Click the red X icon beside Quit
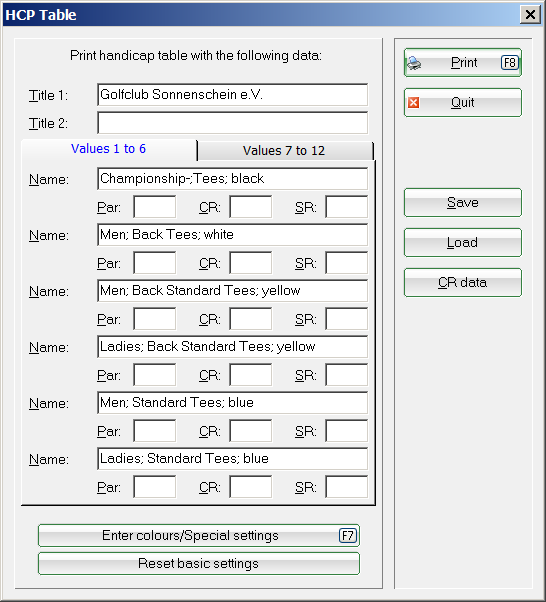This screenshot has width=546, height=602. tap(414, 103)
